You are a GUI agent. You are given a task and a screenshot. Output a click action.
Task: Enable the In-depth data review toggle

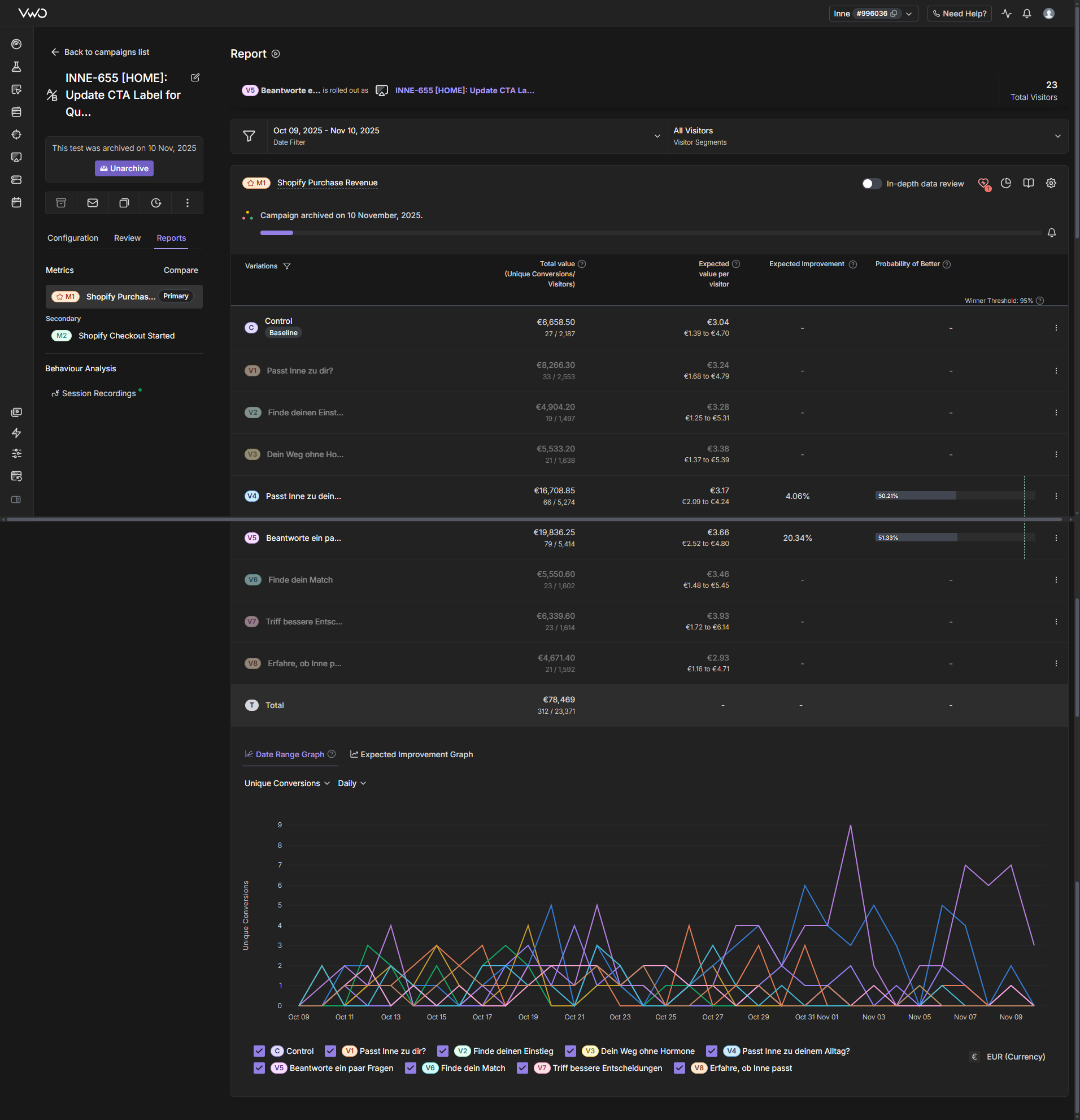pyautogui.click(x=871, y=184)
